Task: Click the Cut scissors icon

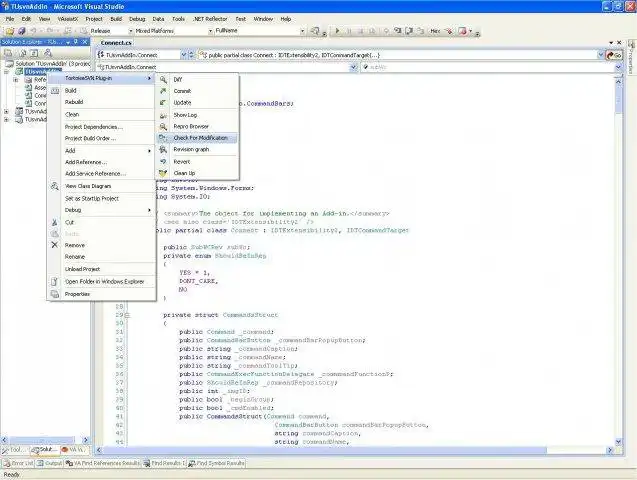Action: click(55, 222)
